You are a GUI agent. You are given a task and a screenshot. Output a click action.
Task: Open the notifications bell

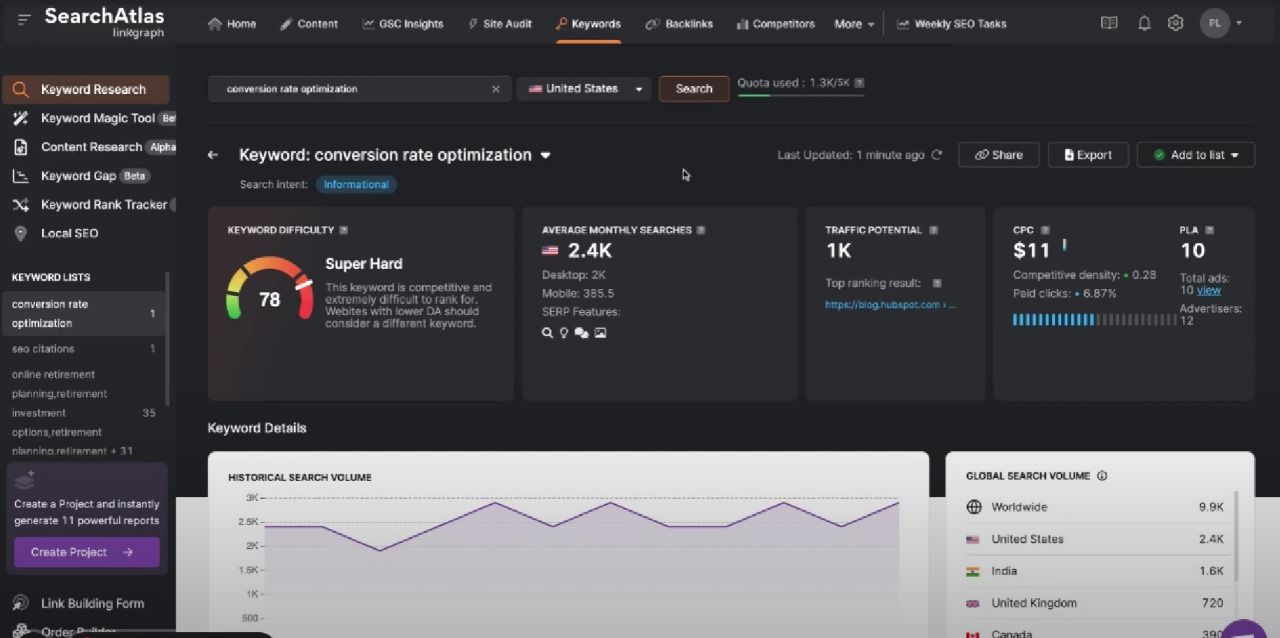pos(1144,23)
